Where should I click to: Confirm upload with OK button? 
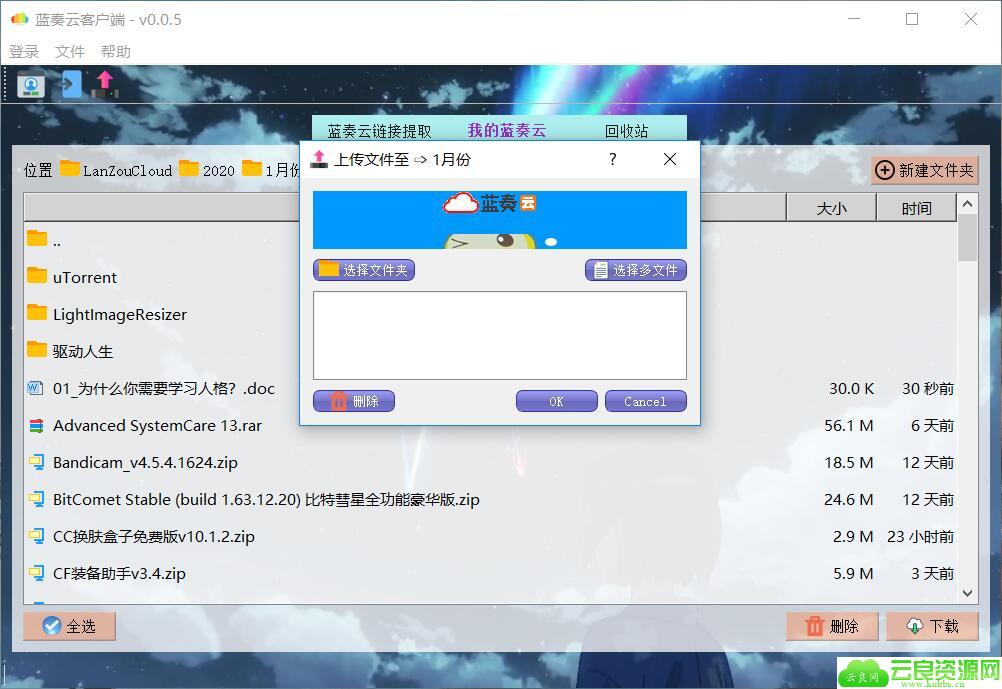(x=557, y=401)
